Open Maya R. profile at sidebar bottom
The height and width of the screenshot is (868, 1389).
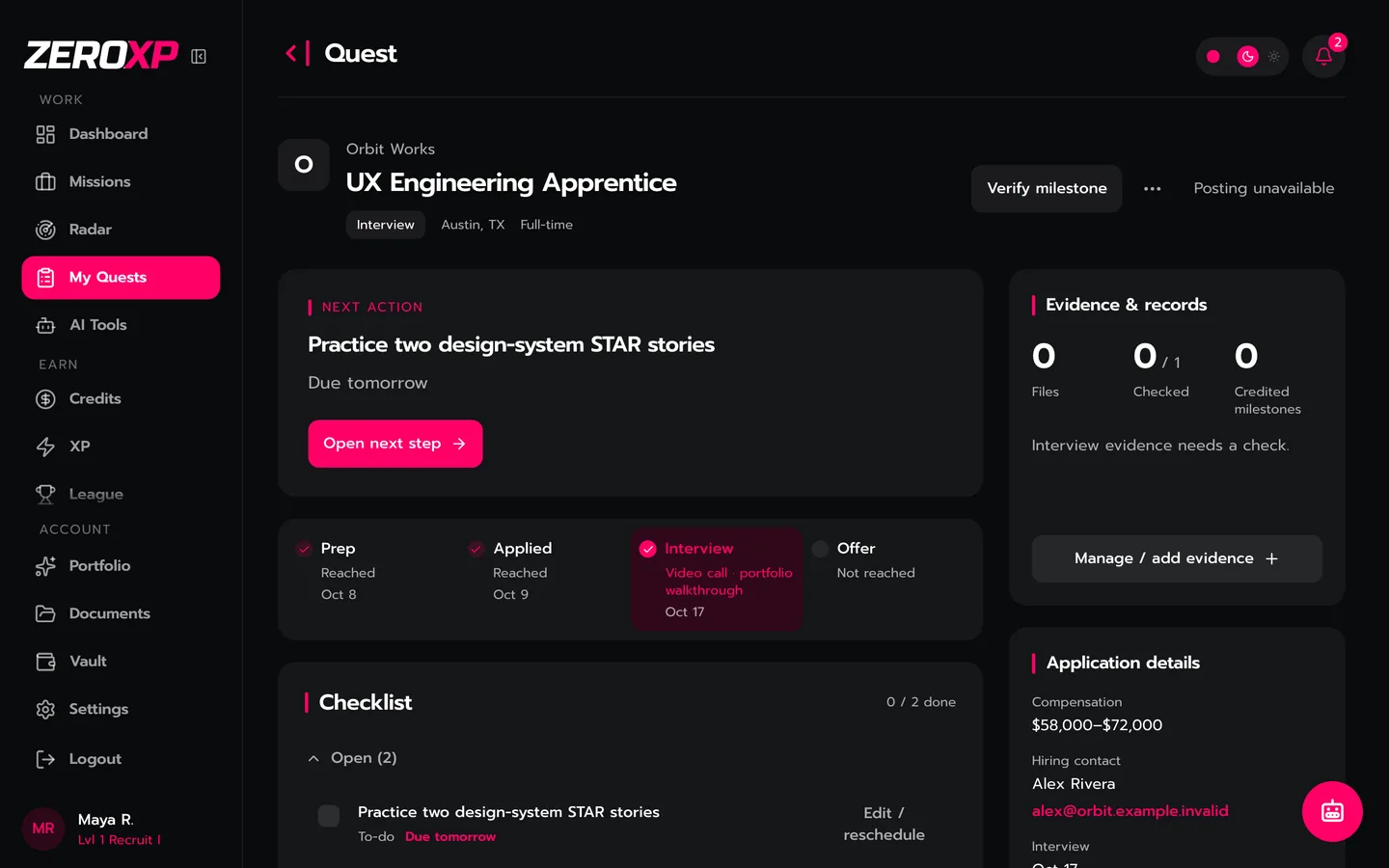point(121,828)
